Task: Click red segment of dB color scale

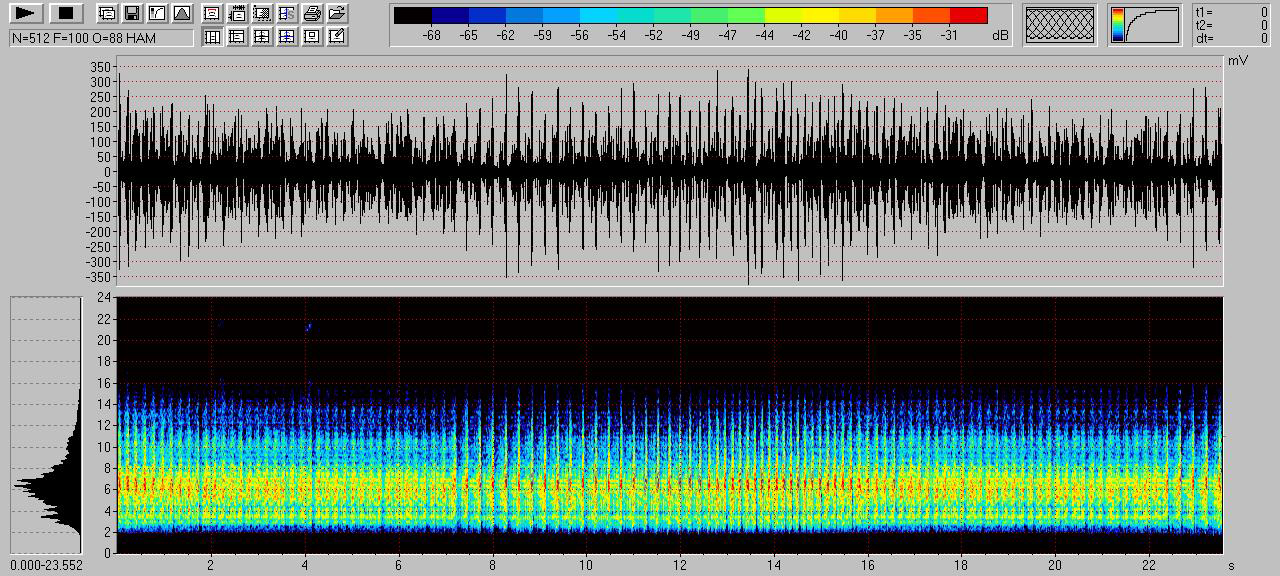Action: click(968, 15)
